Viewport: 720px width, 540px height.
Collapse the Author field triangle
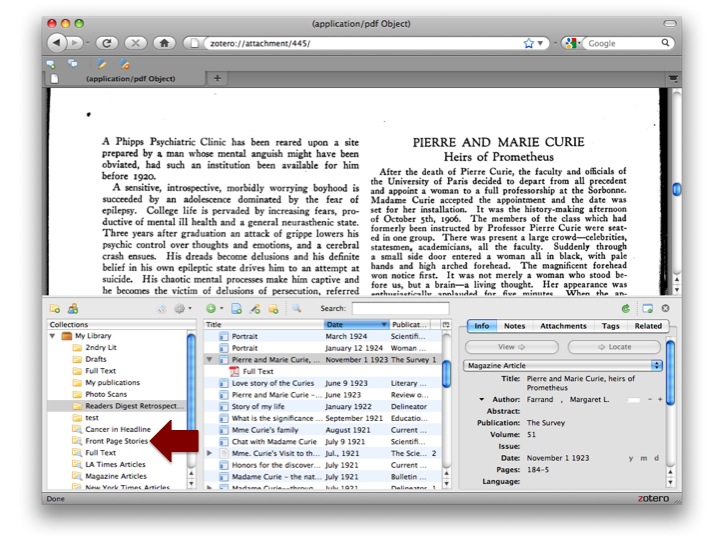coord(482,399)
